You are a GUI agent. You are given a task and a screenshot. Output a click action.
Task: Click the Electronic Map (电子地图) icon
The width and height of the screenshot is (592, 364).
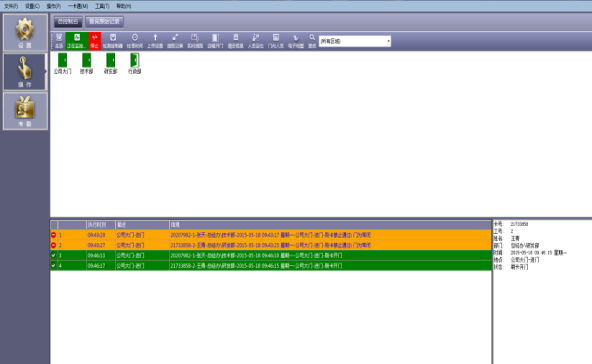pyautogui.click(x=296, y=41)
